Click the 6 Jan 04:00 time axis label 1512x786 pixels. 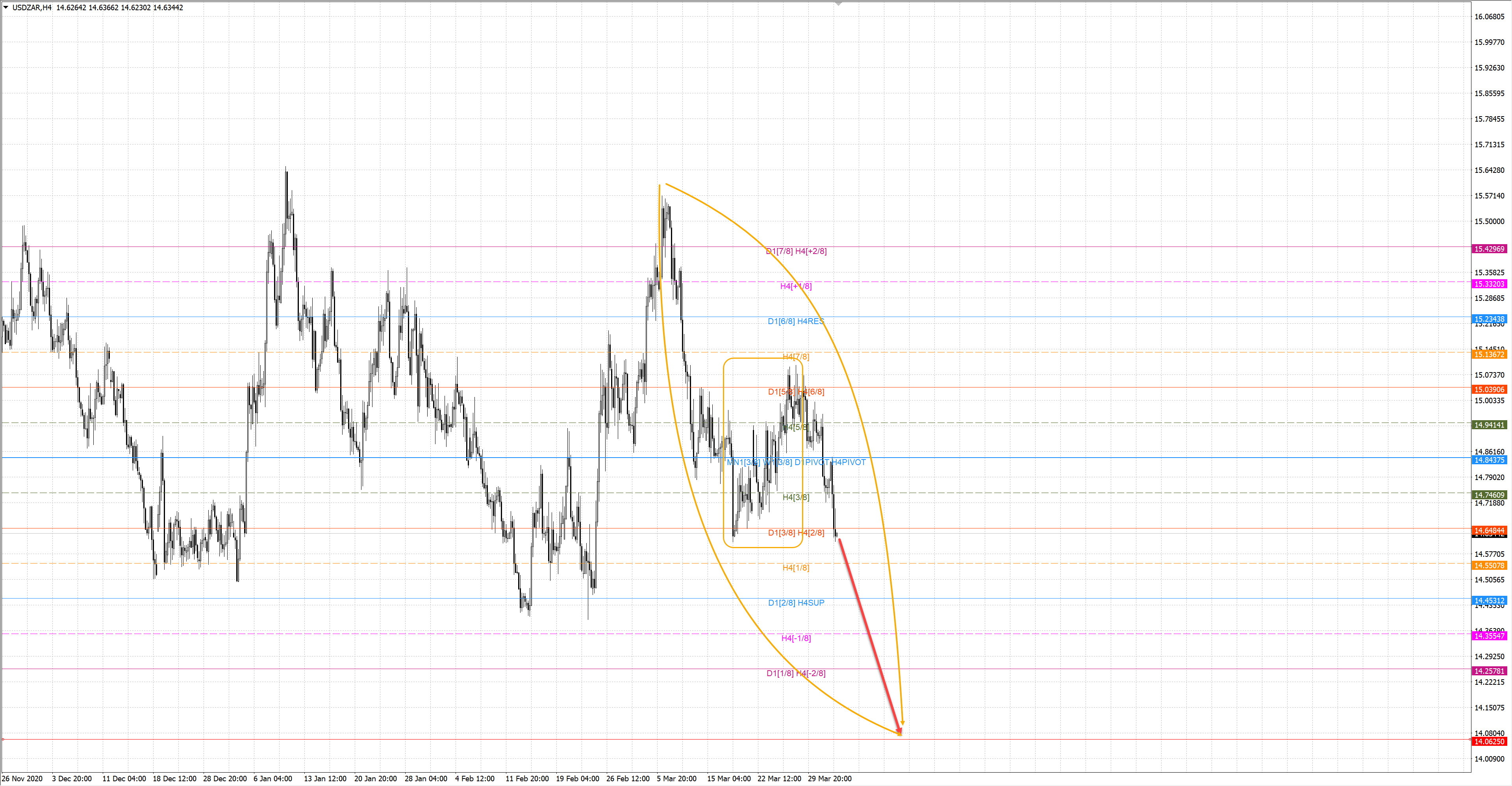[x=273, y=779]
